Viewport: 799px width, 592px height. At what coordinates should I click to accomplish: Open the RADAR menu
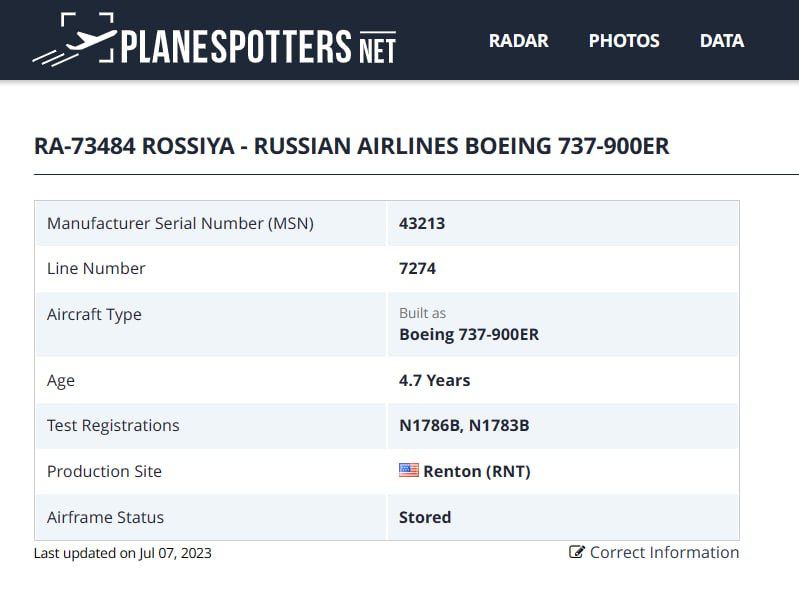[x=519, y=41]
